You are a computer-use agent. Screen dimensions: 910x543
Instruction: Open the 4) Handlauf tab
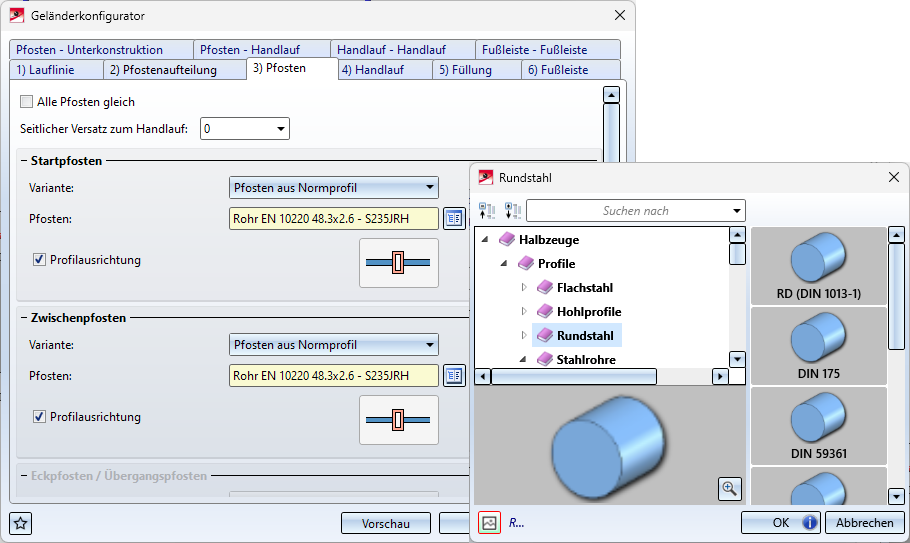[x=385, y=70]
